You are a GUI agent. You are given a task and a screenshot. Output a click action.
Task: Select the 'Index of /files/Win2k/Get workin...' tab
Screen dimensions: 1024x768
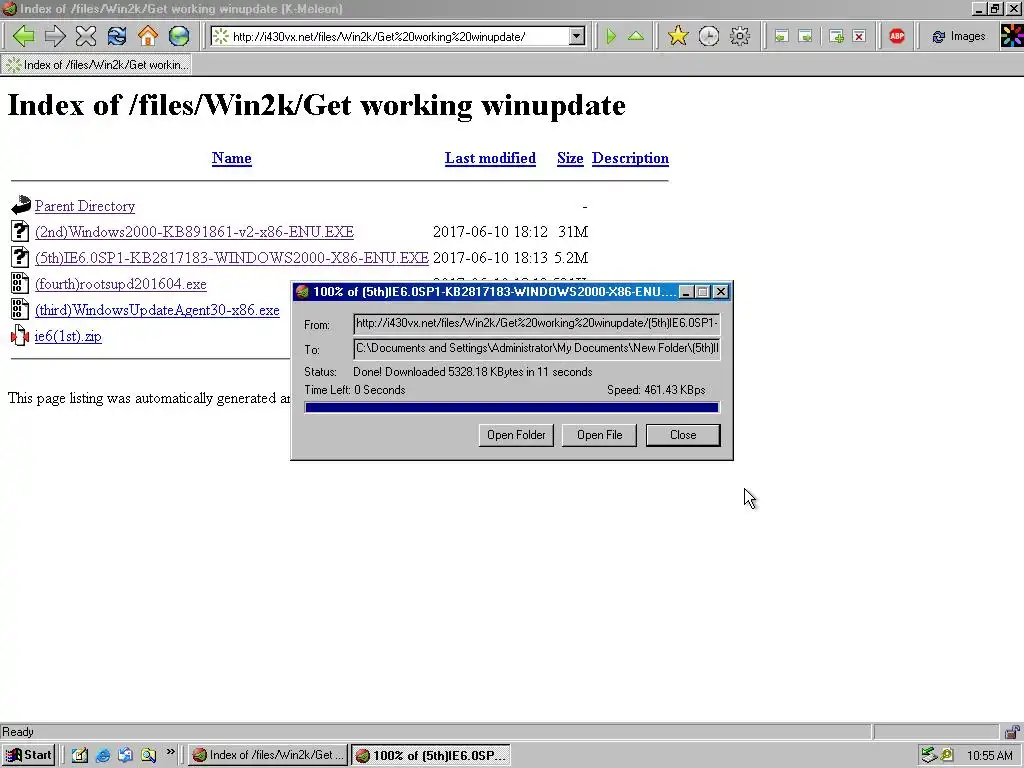97,65
